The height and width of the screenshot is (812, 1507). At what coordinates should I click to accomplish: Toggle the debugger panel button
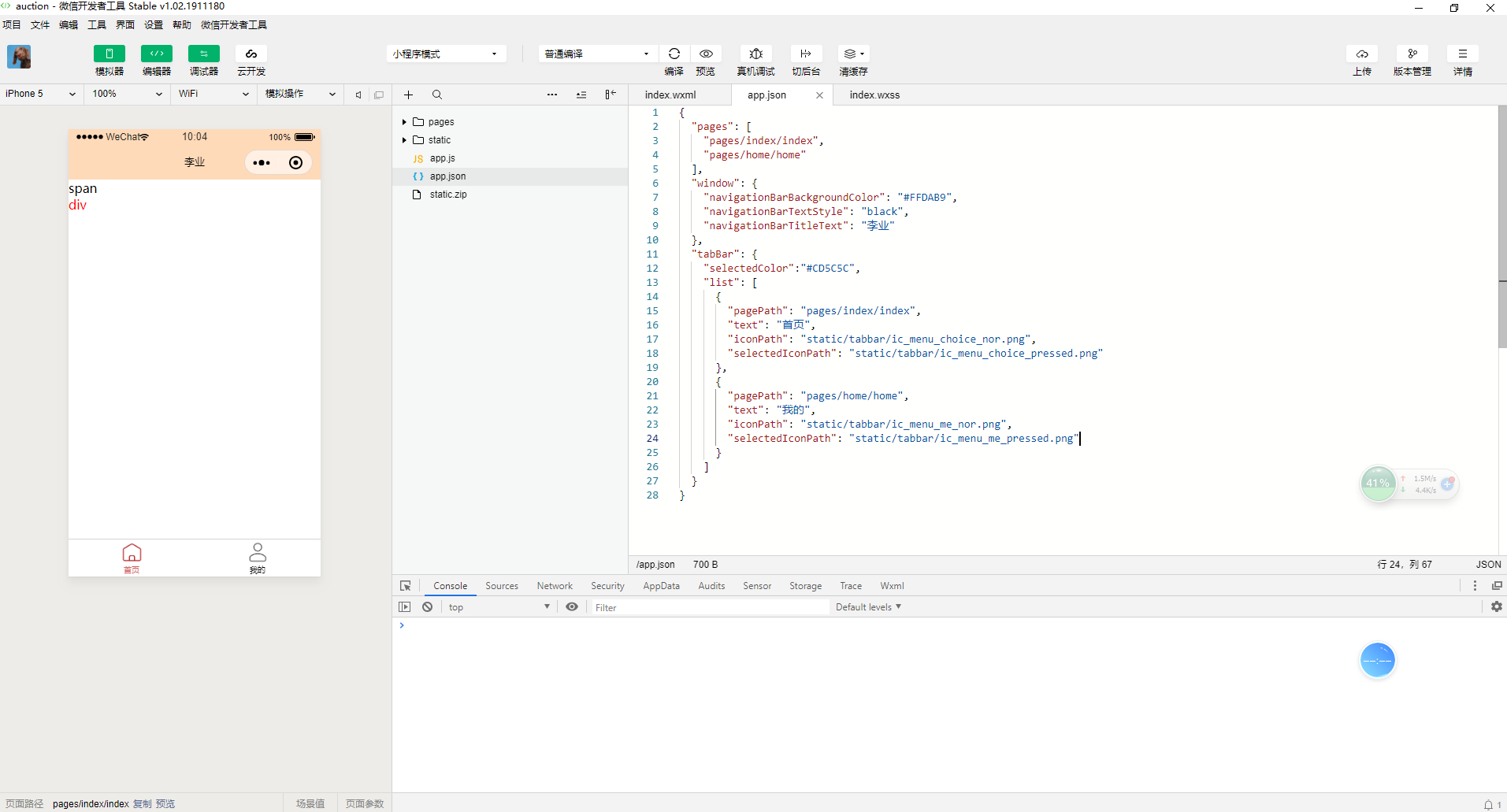204,54
